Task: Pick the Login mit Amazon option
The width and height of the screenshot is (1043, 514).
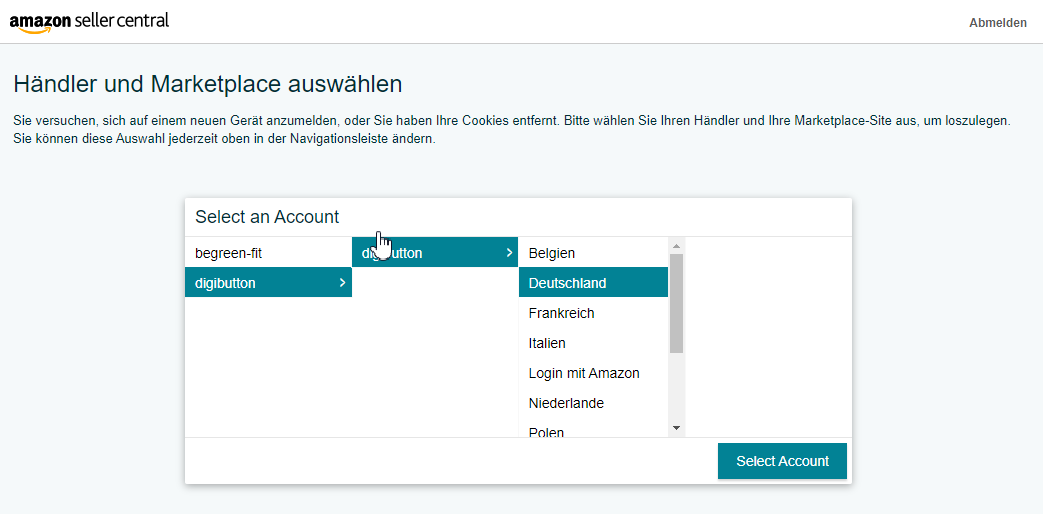Action: pyautogui.click(x=593, y=373)
